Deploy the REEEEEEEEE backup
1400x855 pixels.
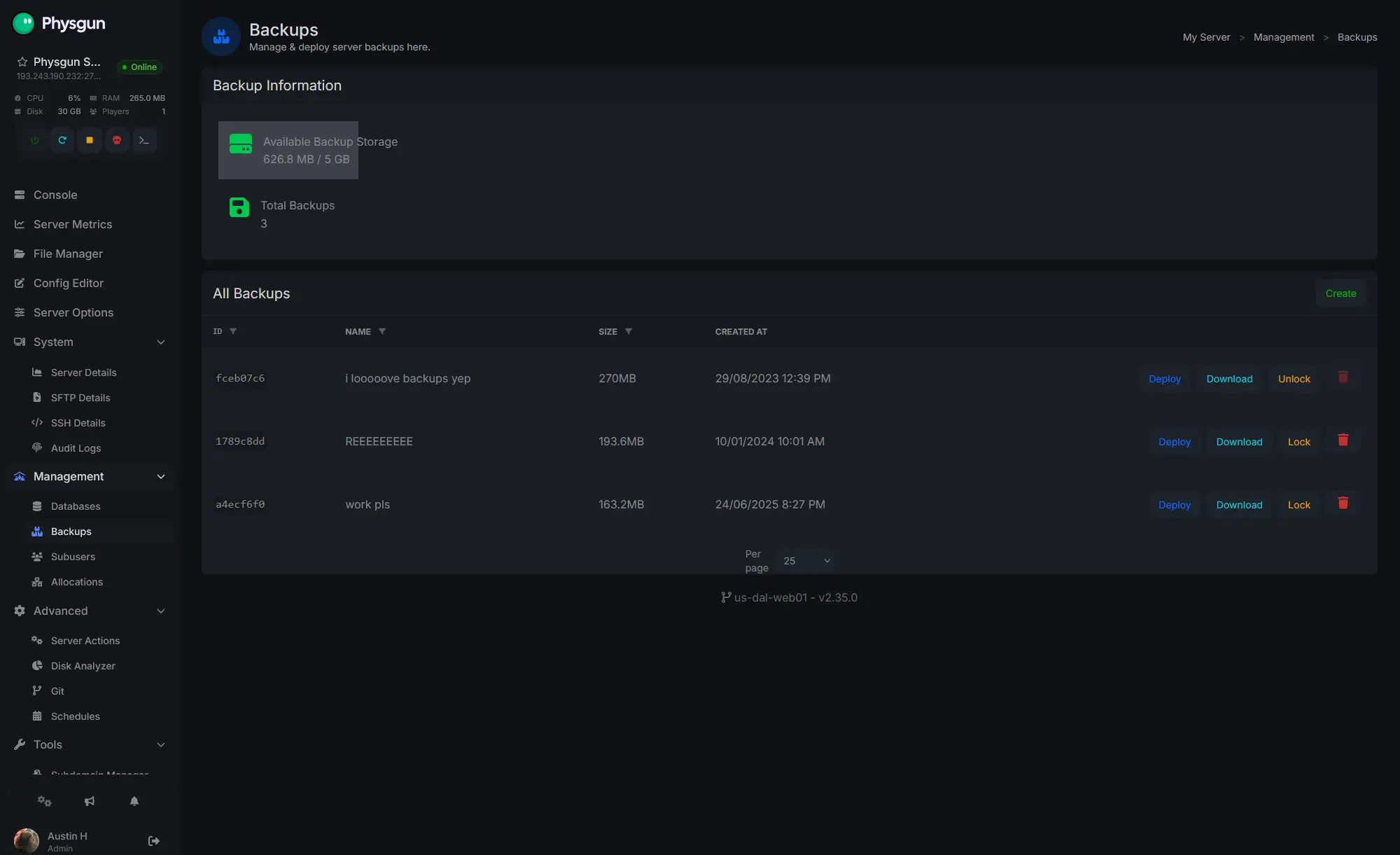(x=1174, y=442)
